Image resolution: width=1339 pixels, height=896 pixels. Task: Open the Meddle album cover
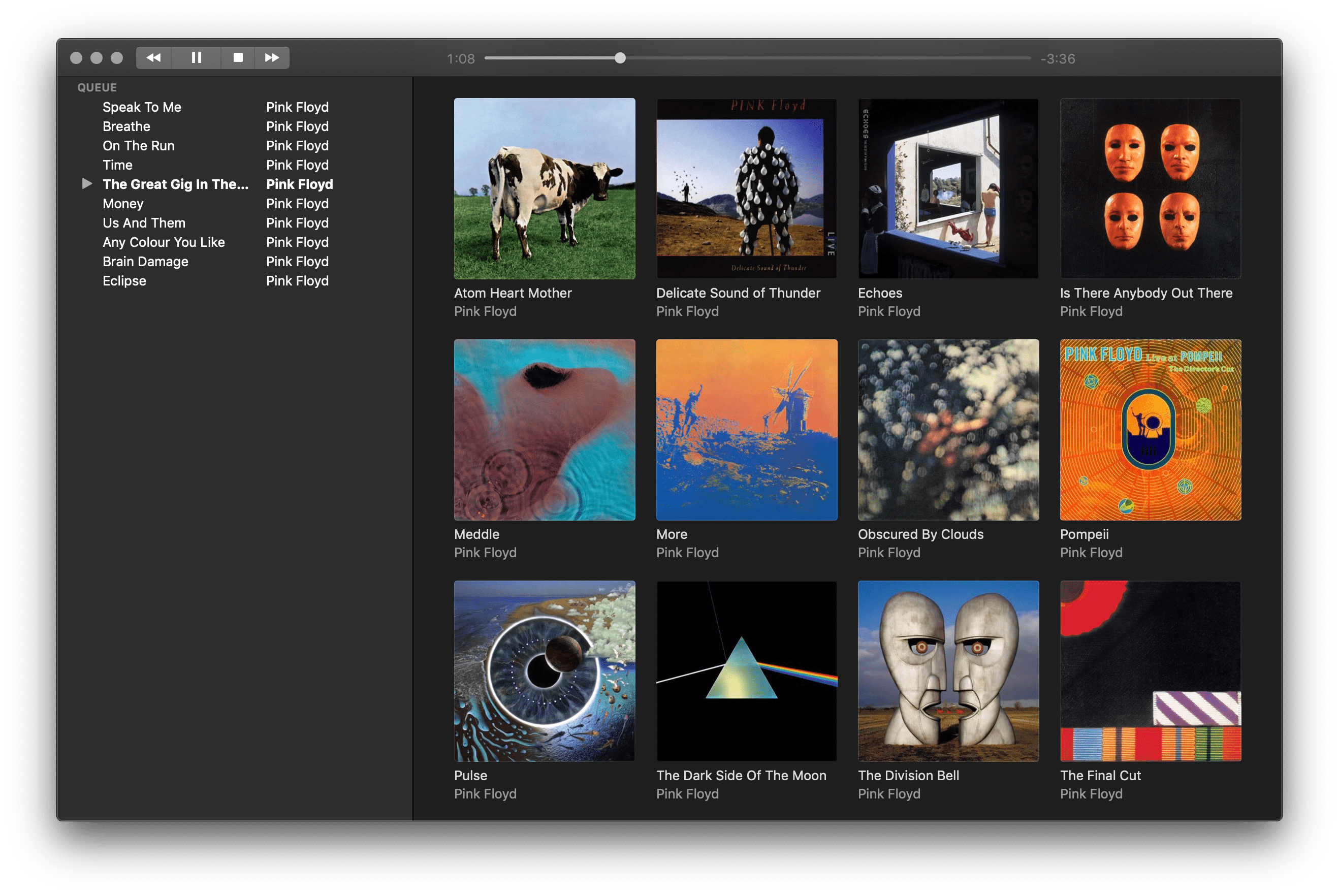pos(544,430)
